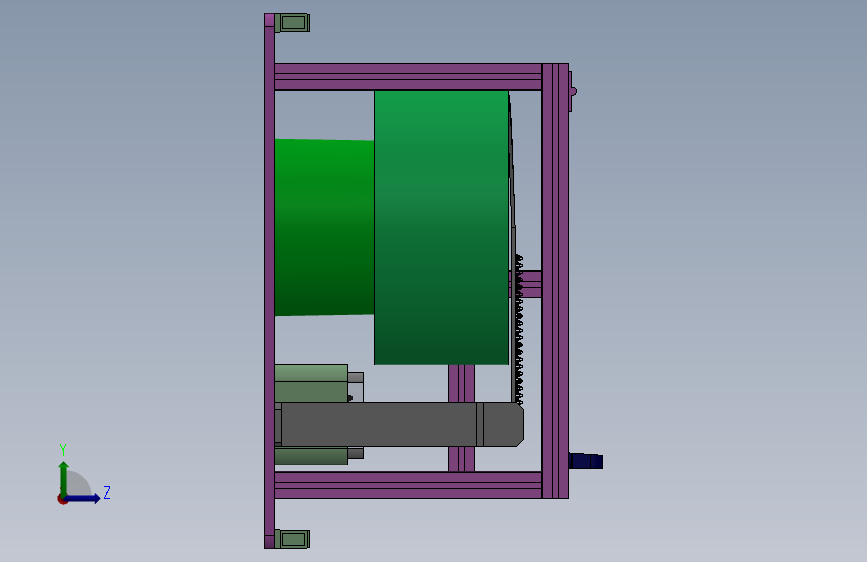Screen dimensions: 867x562
Task: Select the tall left purple vertical plate
Action: coord(269,281)
